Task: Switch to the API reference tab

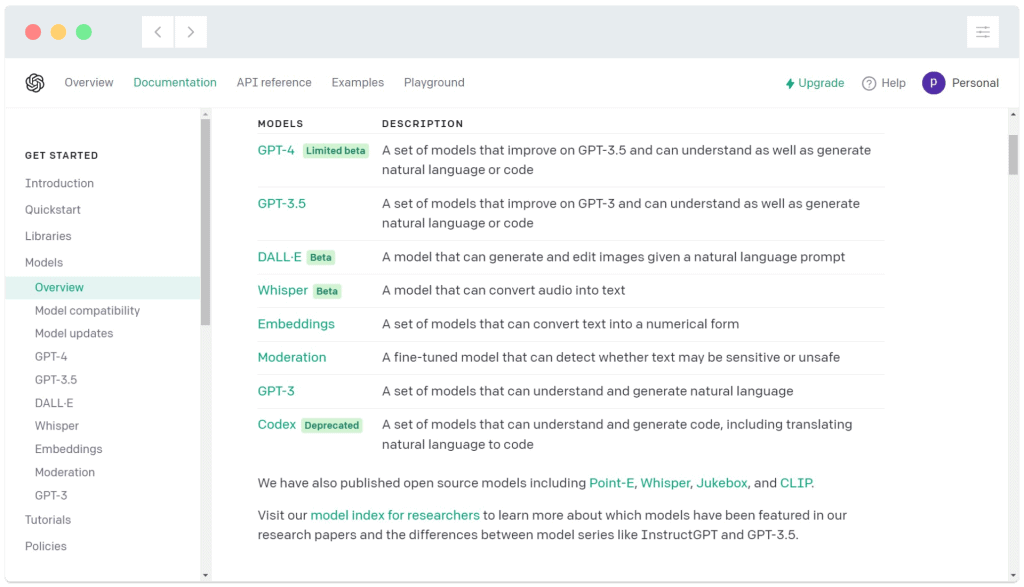Action: pos(274,83)
